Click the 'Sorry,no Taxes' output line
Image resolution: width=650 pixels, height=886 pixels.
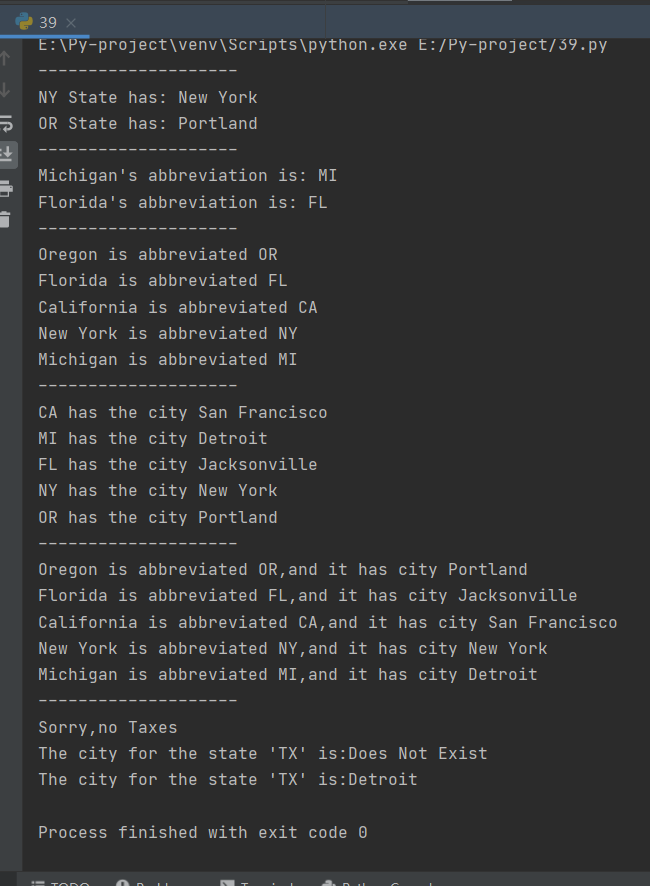click(x=108, y=727)
